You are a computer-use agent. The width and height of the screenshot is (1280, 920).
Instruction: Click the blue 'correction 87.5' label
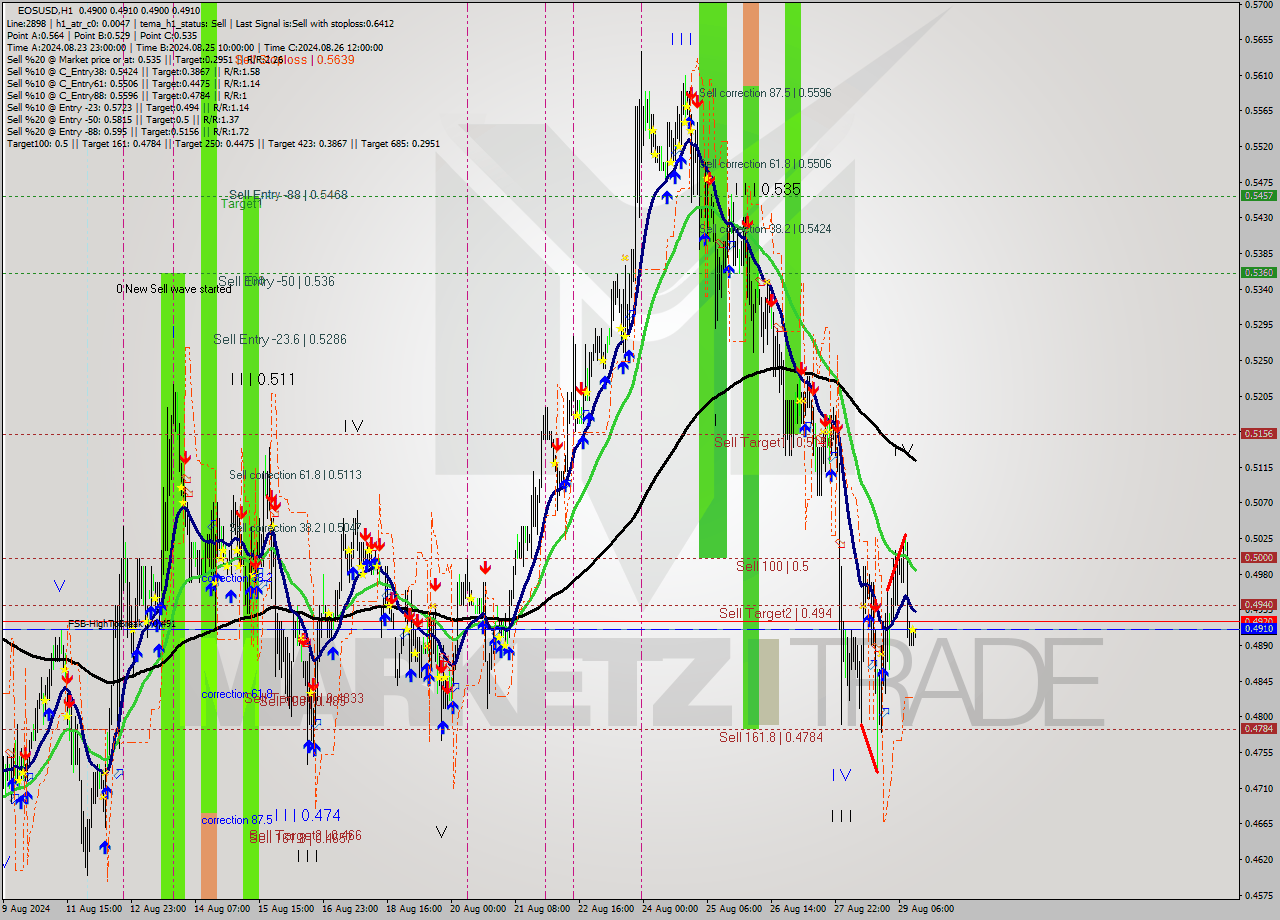[x=237, y=820]
